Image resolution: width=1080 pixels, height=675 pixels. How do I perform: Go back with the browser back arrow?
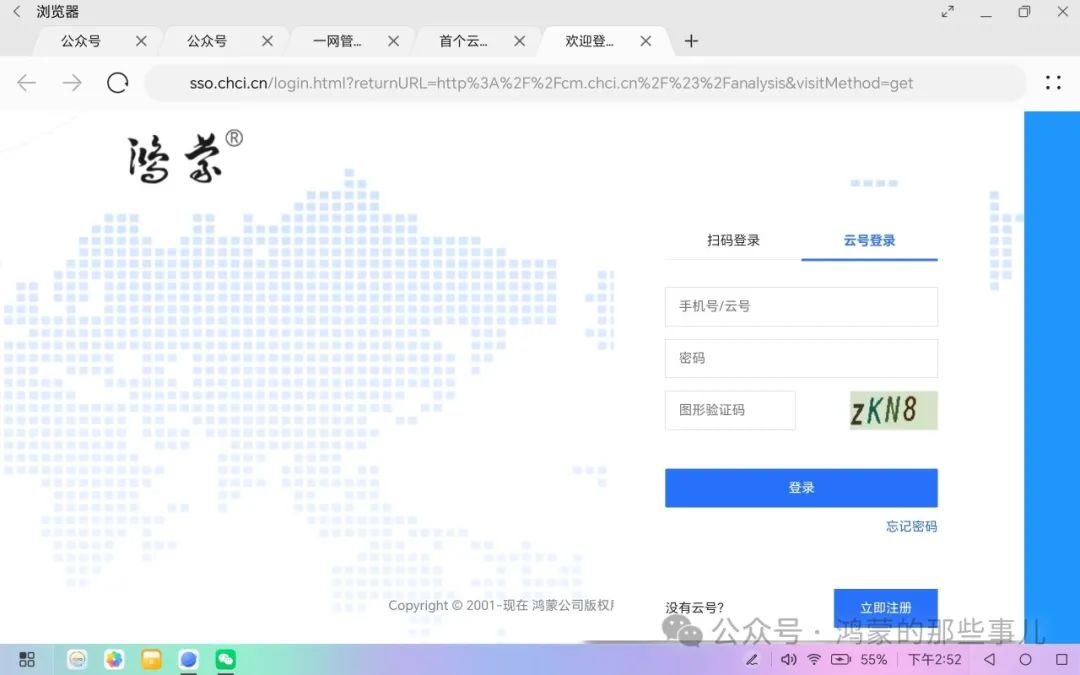[x=27, y=83]
